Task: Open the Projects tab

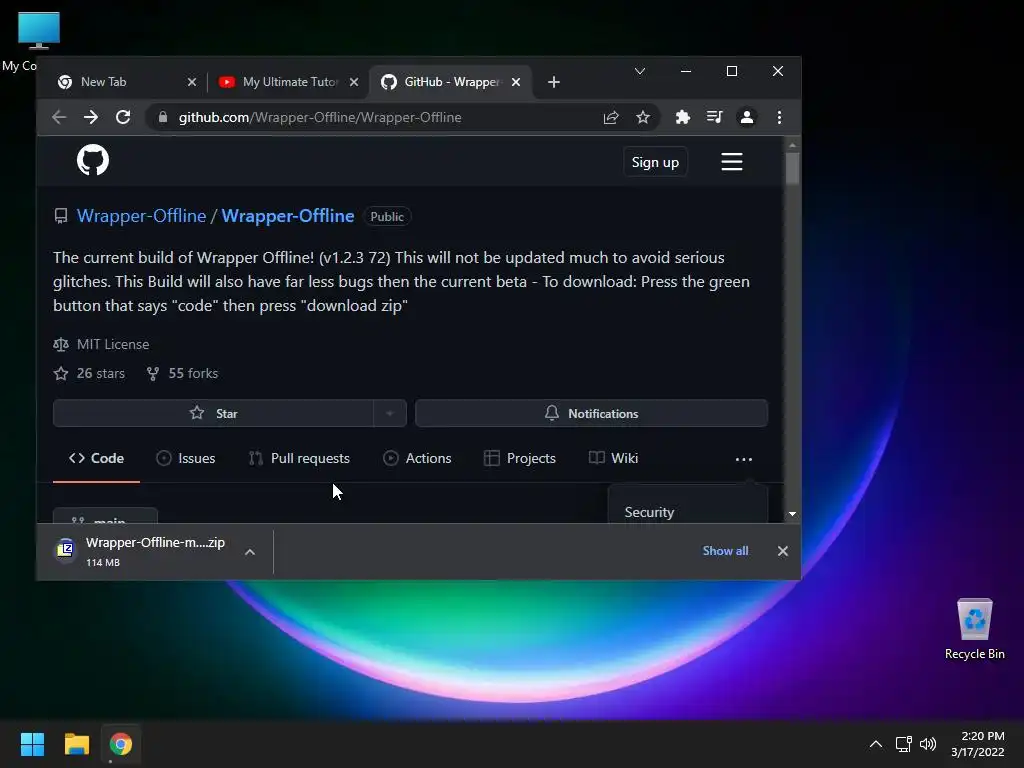Action: [520, 458]
